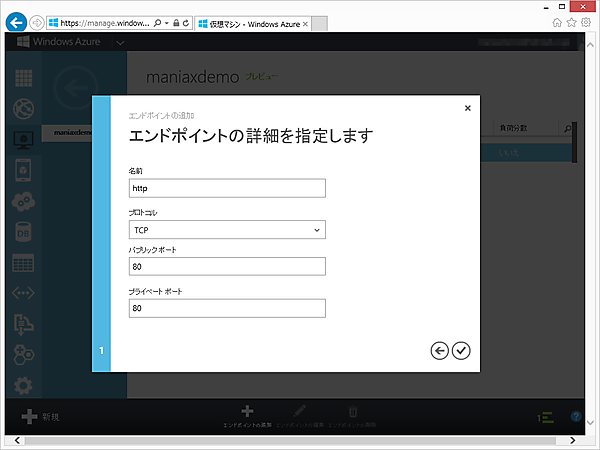Click エンドポイントの追加 button in the bottom bar
The image size is (600, 450).
[x=247, y=416]
